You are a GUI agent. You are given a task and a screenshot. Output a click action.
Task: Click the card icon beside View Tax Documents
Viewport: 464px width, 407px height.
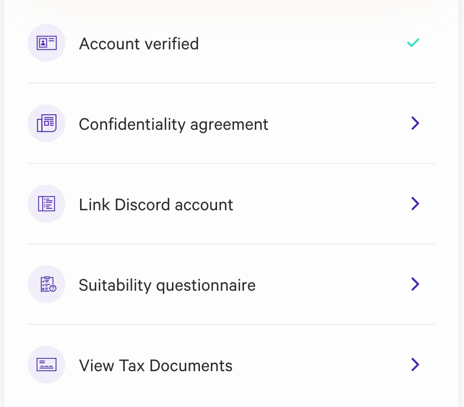click(46, 364)
